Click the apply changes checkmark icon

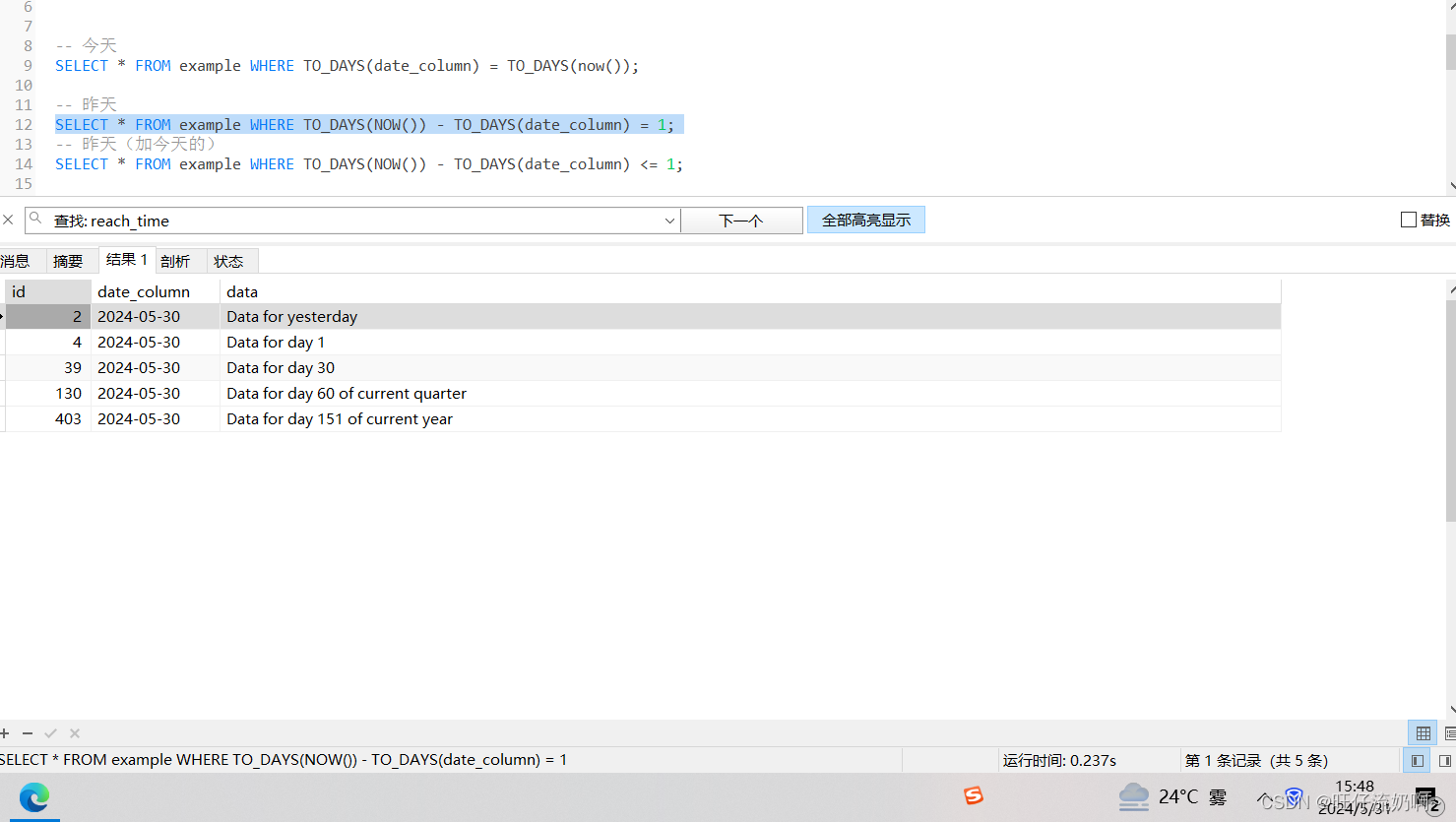(x=51, y=733)
